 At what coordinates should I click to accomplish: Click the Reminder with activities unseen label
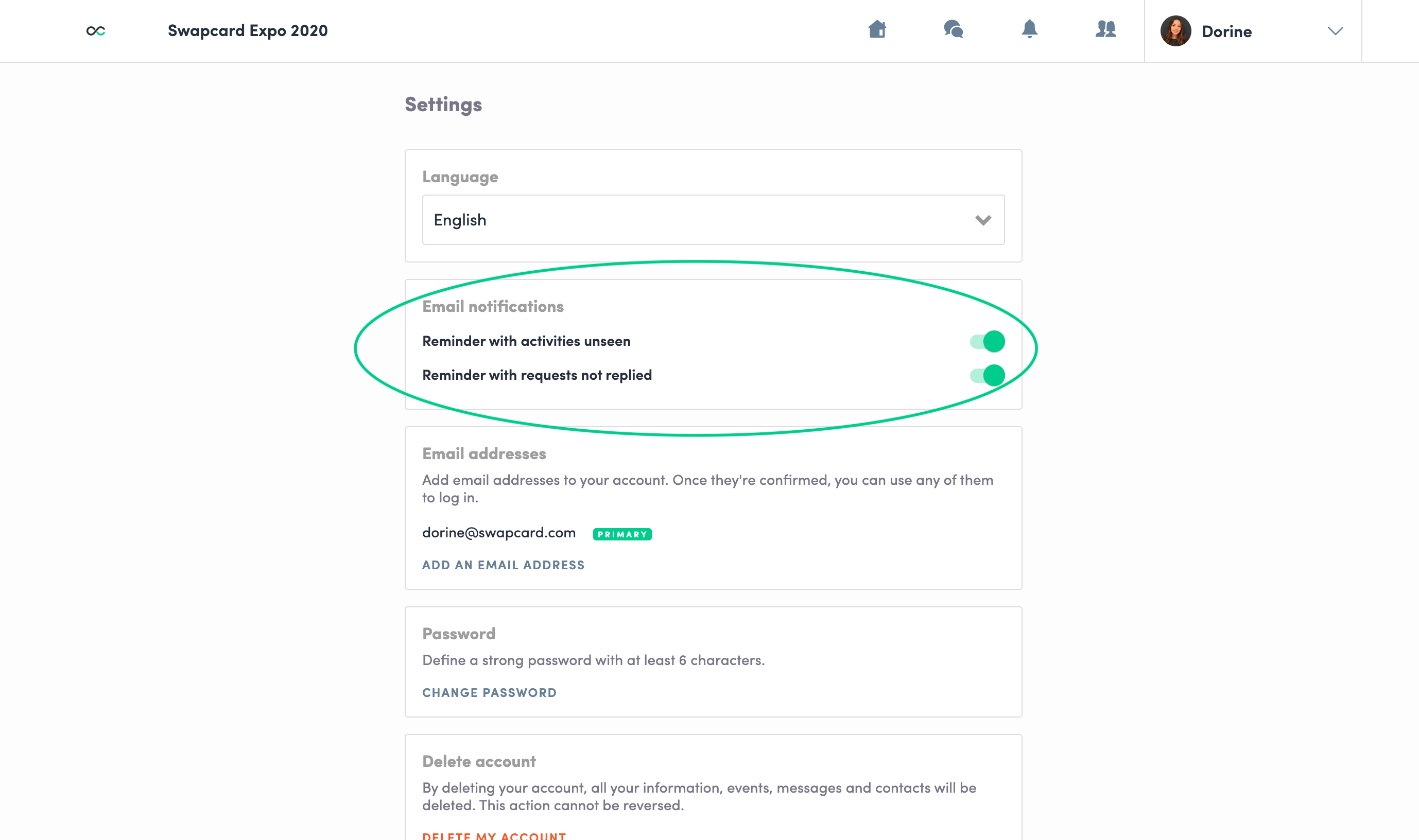click(x=526, y=341)
